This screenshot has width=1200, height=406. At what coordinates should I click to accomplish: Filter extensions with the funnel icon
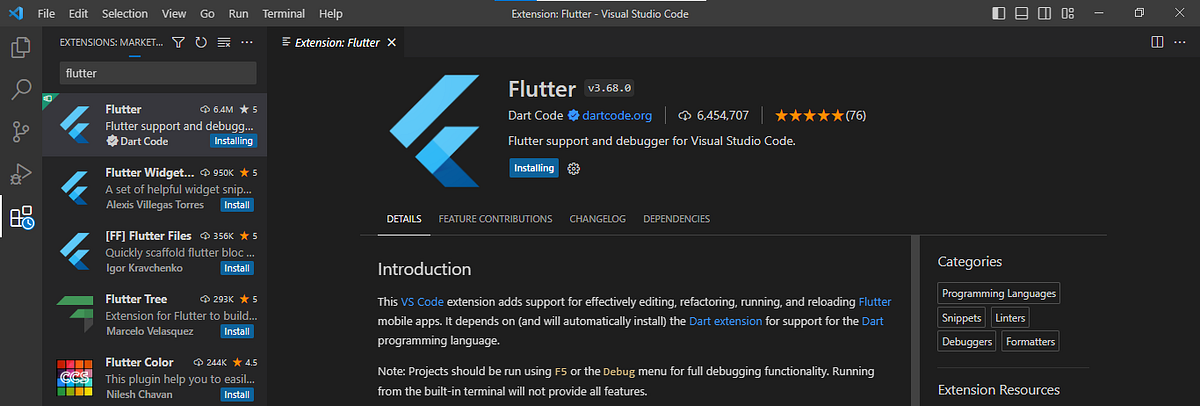(178, 42)
